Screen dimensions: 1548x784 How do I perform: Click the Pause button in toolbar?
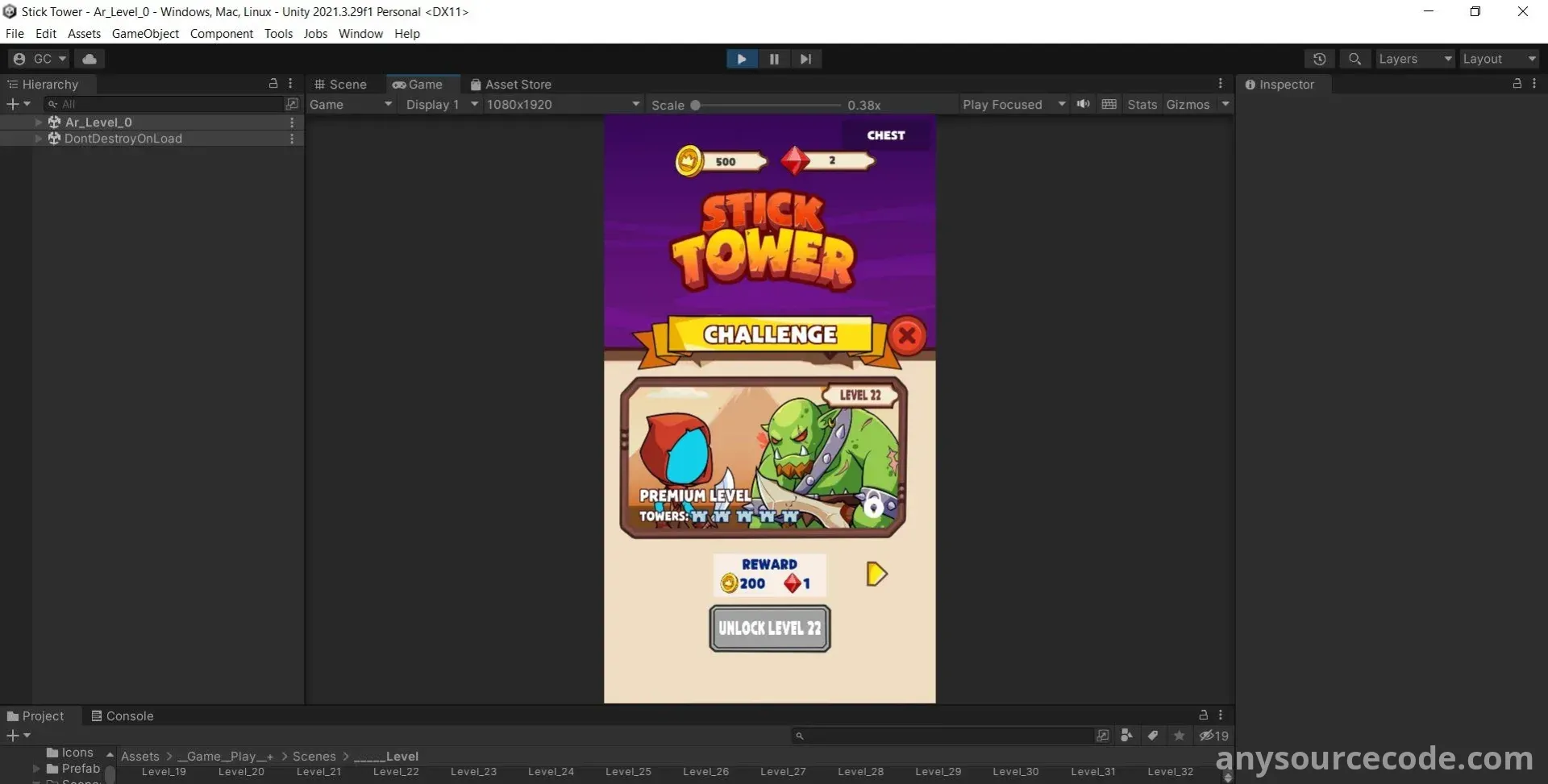(x=774, y=59)
